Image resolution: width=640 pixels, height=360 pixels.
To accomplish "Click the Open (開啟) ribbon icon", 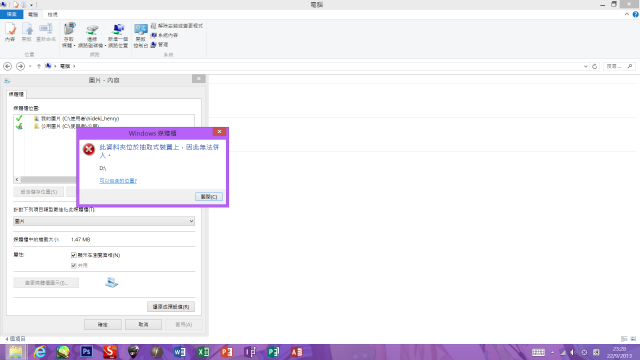I will point(27,32).
